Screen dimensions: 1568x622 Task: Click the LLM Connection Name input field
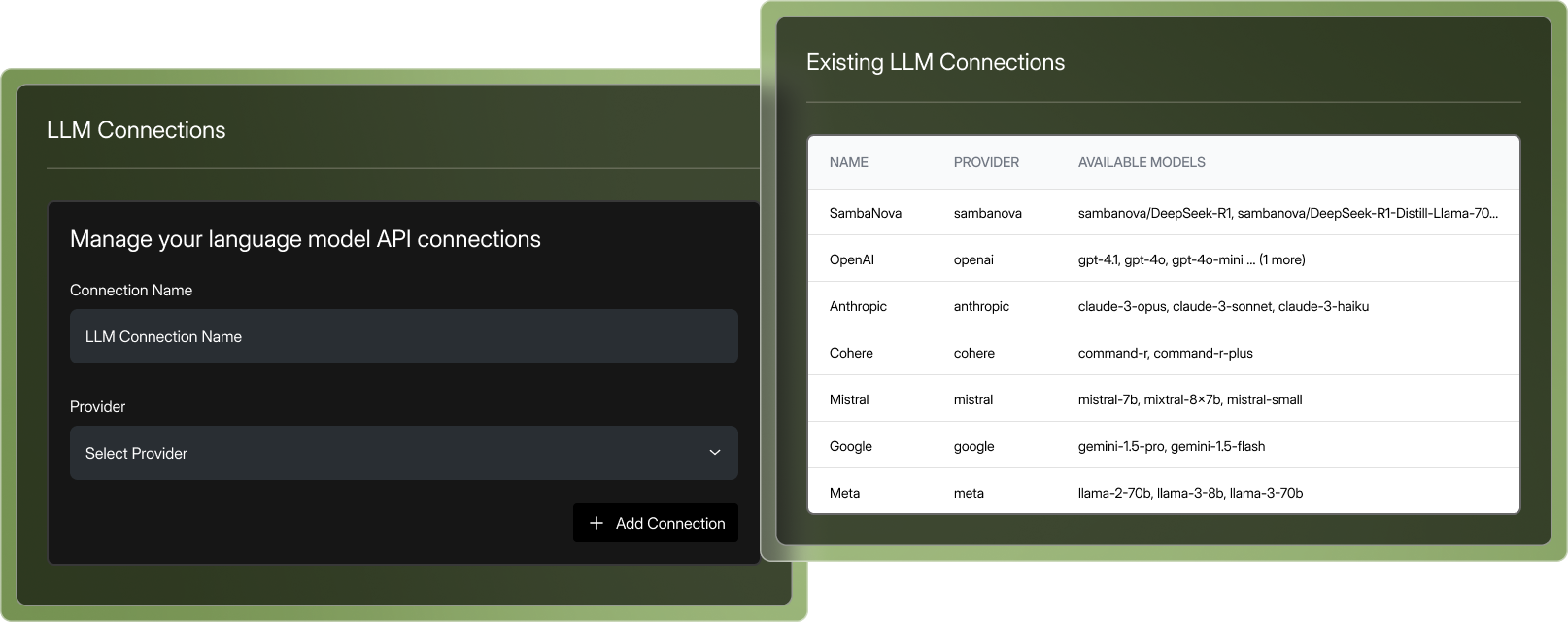pyautogui.click(x=404, y=336)
